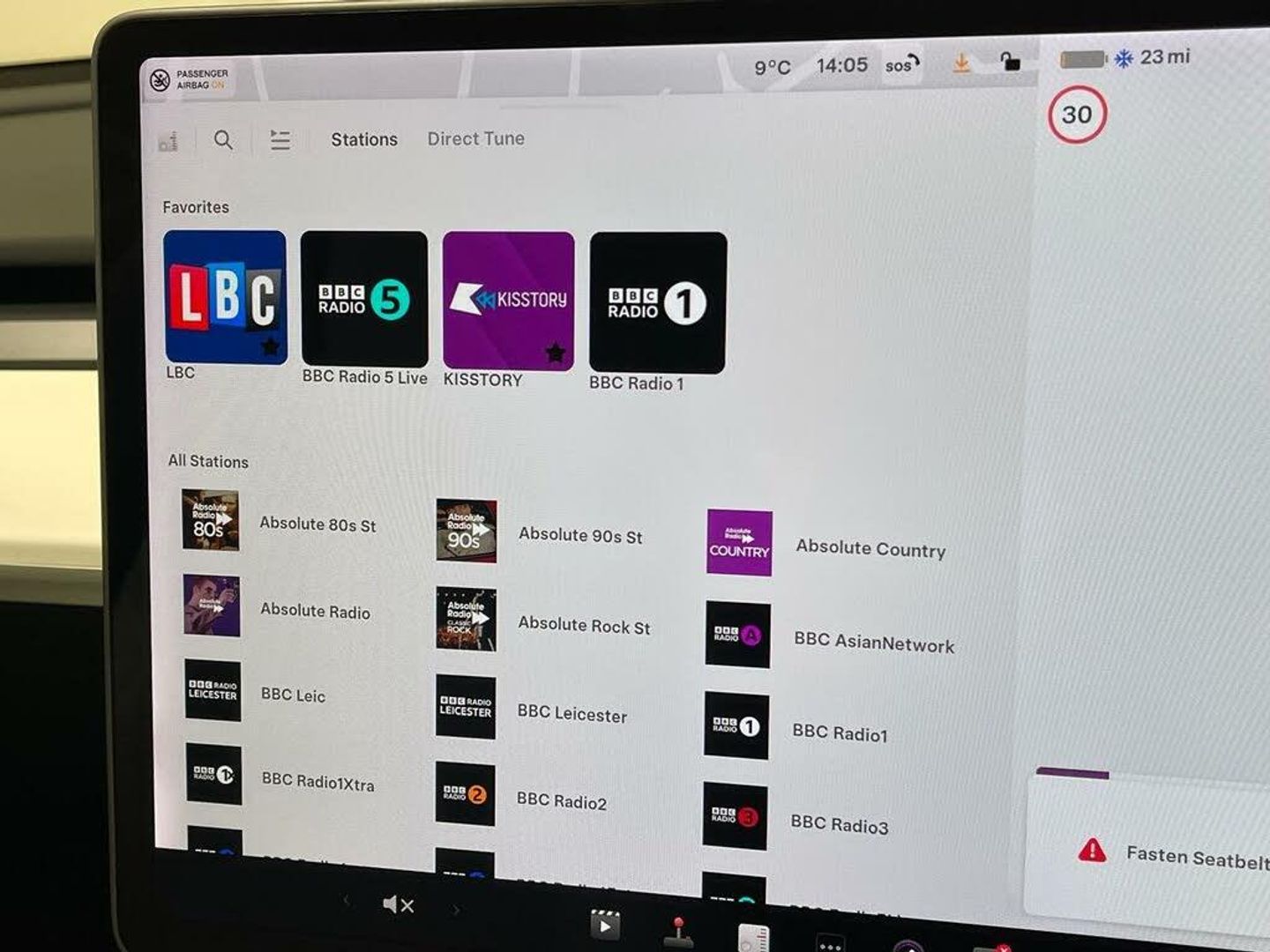Tap the 30 speed limit sign
The image size is (1270, 952).
(x=1076, y=115)
